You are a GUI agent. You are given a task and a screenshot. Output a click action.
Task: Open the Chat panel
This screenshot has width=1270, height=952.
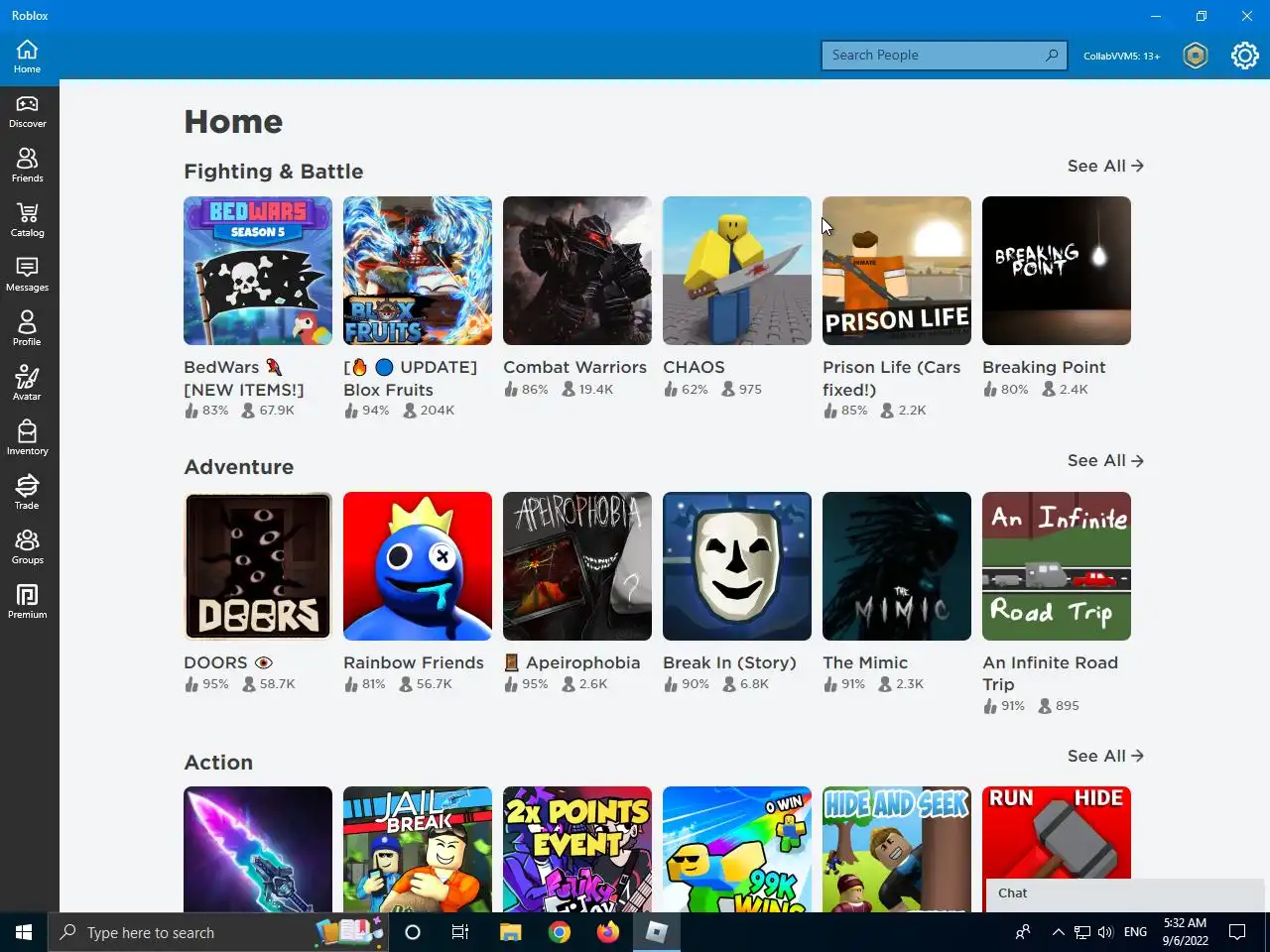1125,893
